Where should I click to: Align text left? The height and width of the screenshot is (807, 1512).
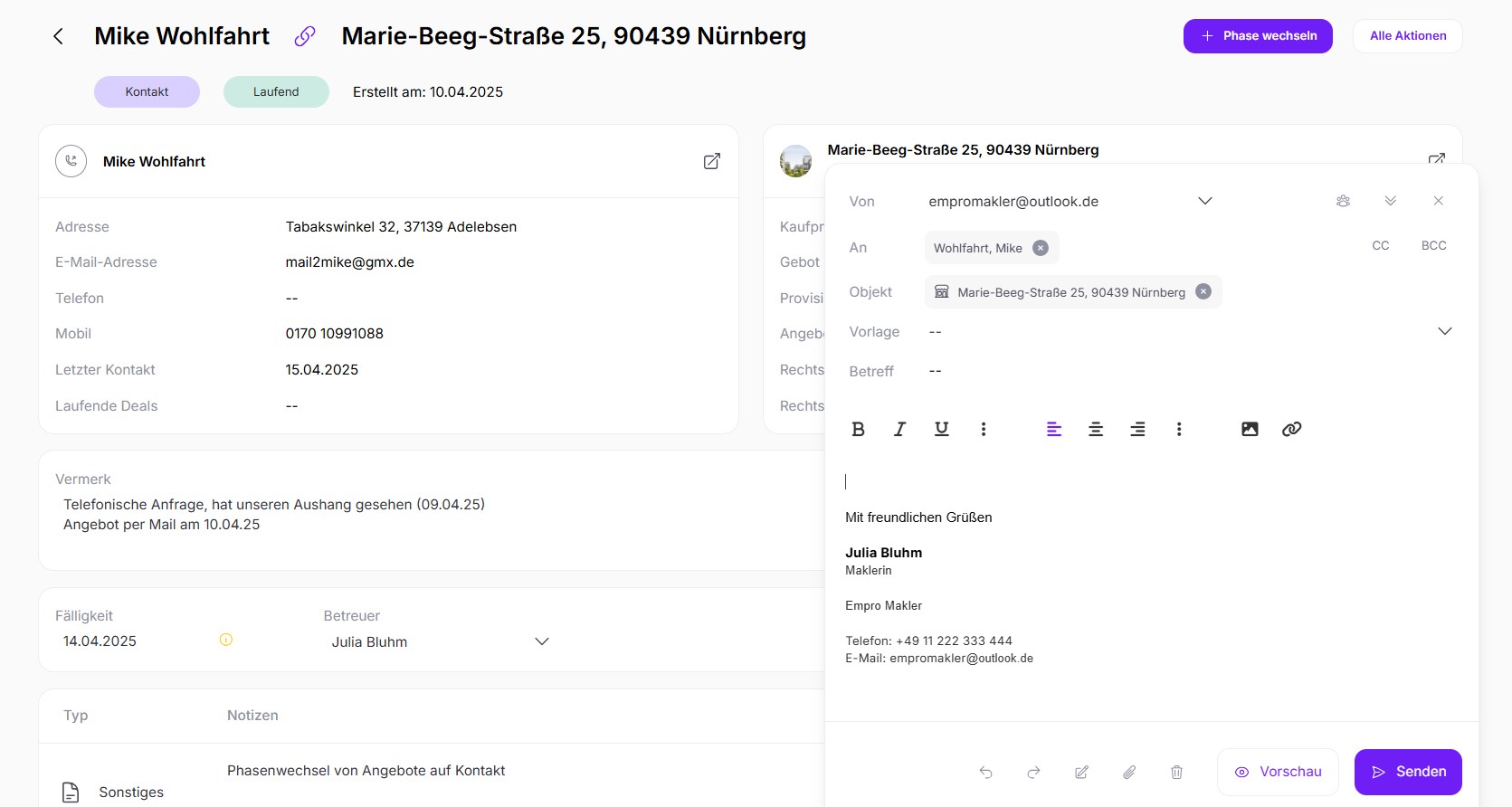click(1054, 429)
